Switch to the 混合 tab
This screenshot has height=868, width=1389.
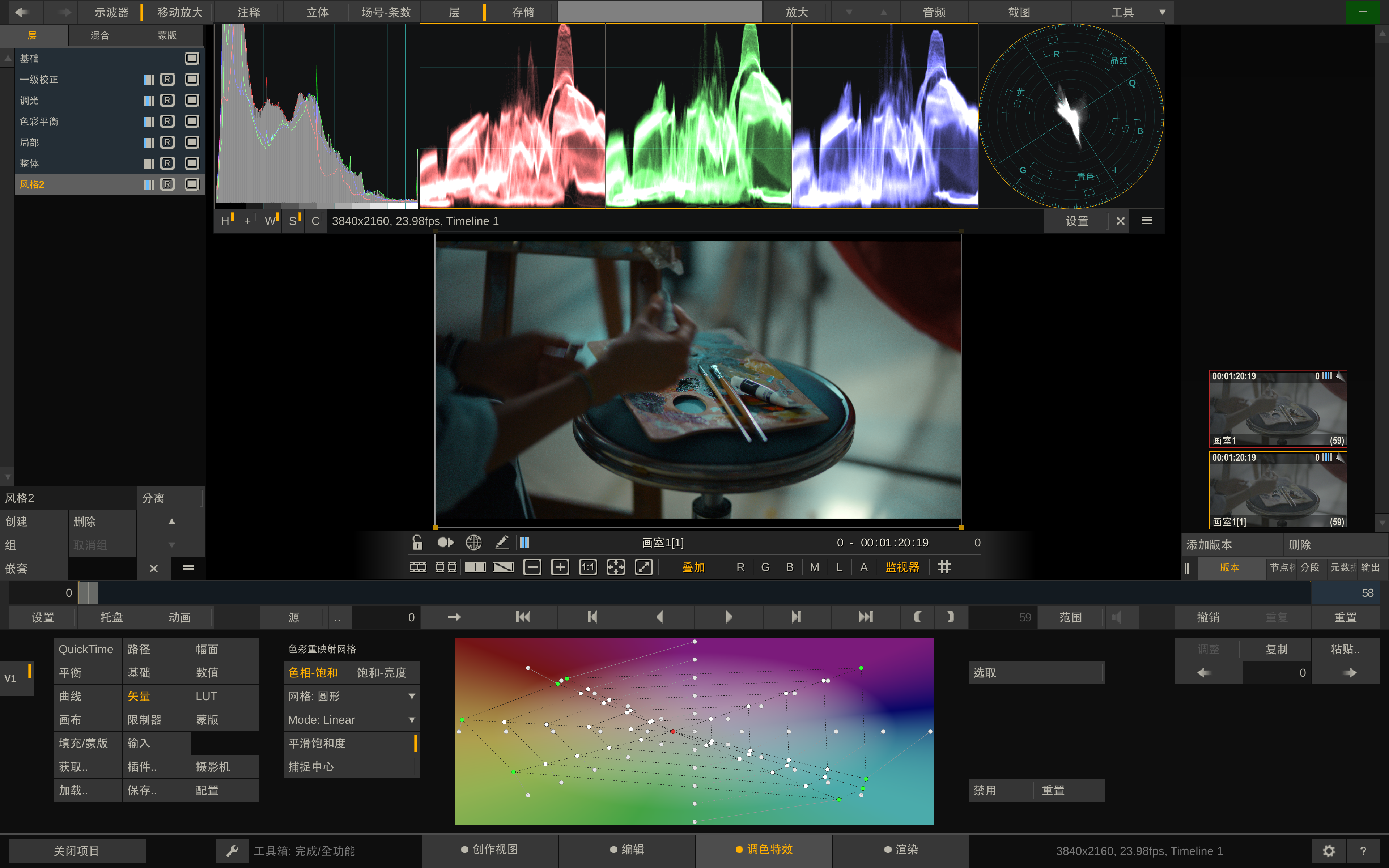(x=100, y=35)
